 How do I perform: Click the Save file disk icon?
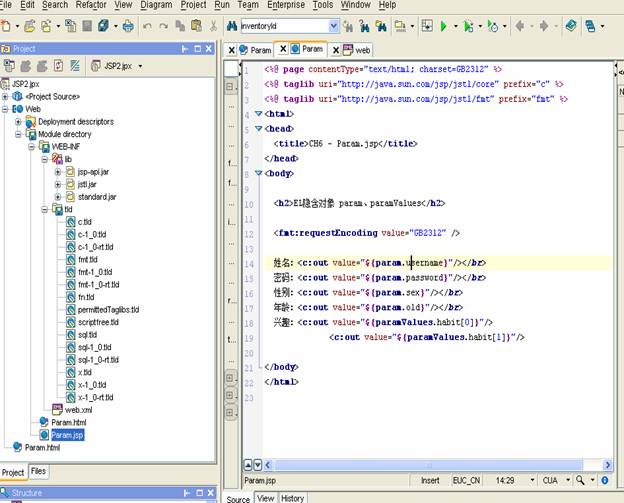(87, 26)
